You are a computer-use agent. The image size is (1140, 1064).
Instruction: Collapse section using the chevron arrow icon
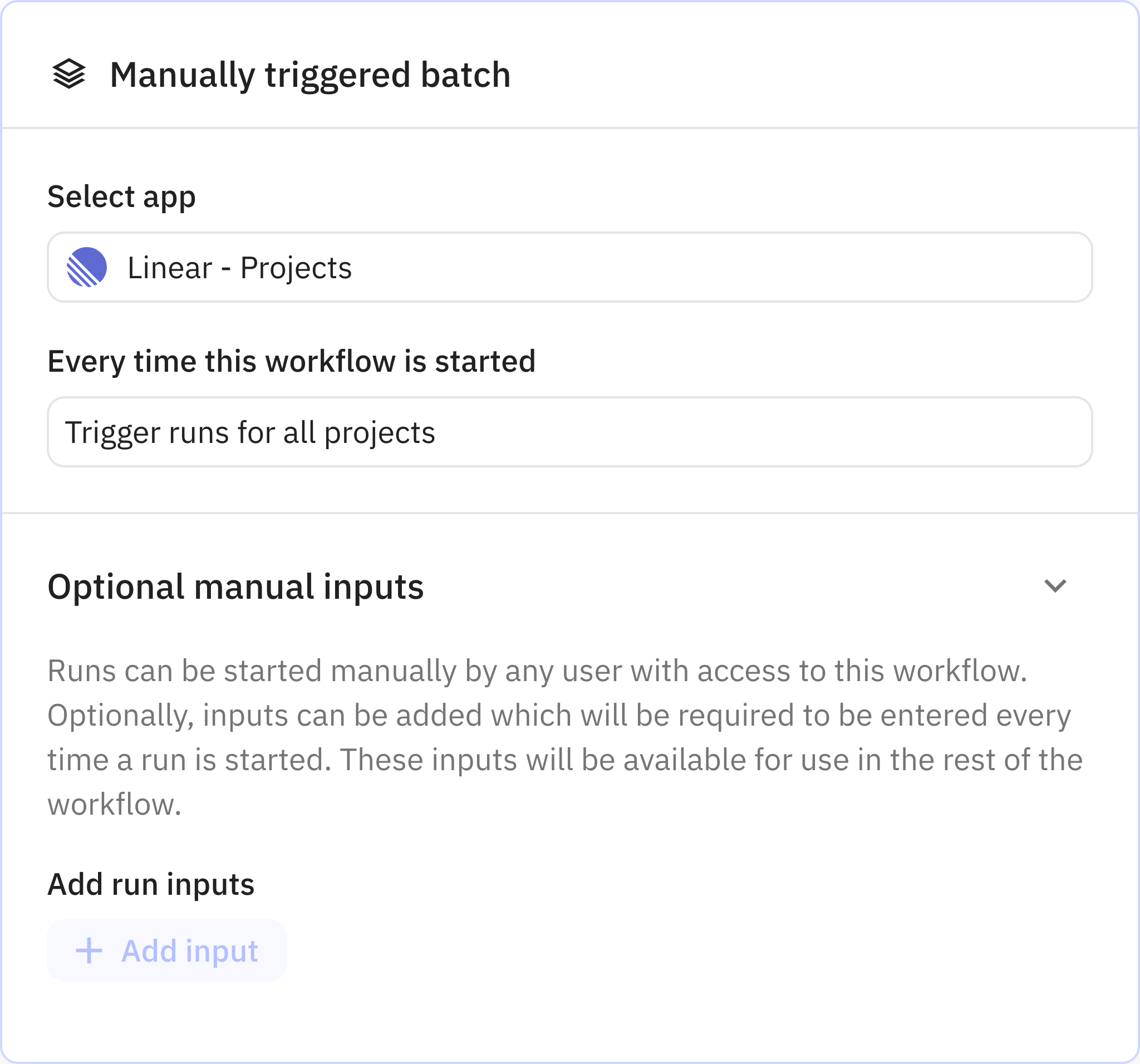1055,586
